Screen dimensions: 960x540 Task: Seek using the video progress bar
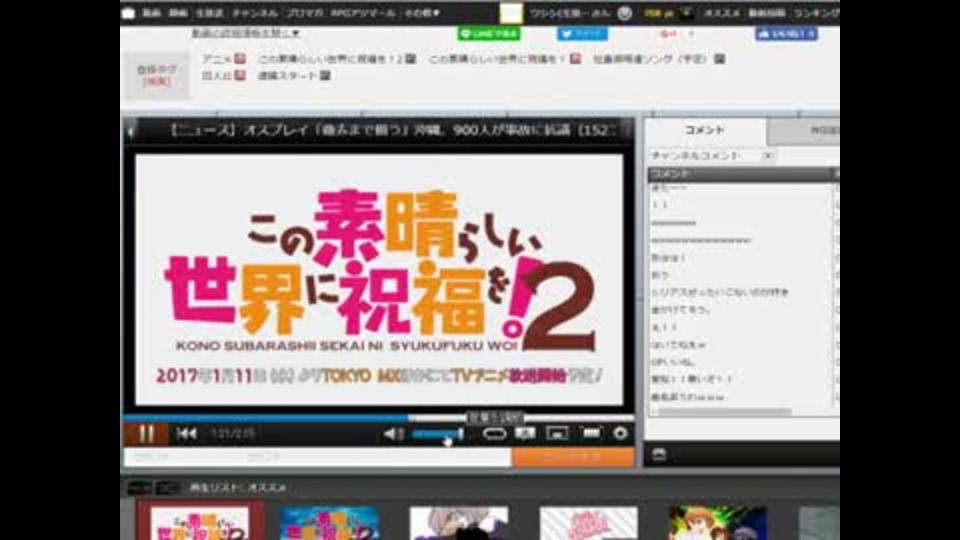click(x=378, y=418)
